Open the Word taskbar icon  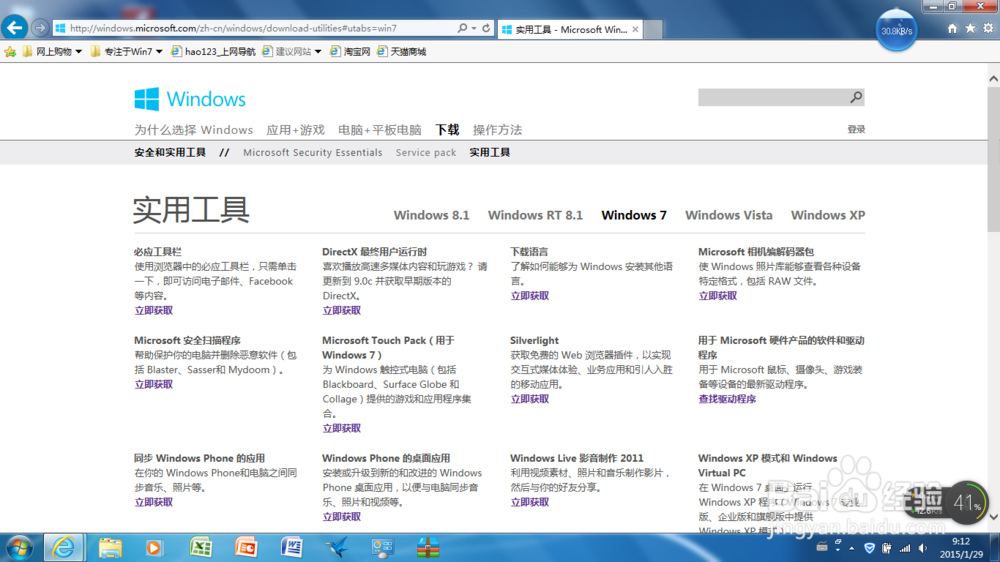click(291, 547)
